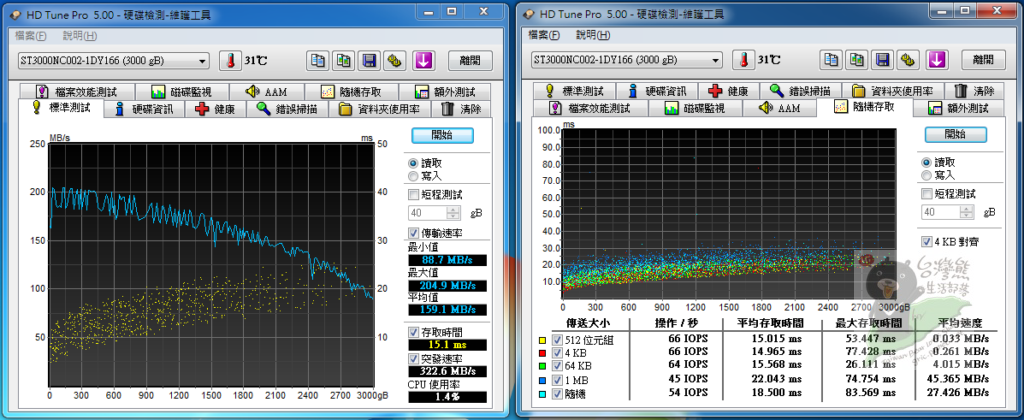Uncheck the 4 KB 對齊 checkbox
The width and height of the screenshot is (1024, 420).
927,242
